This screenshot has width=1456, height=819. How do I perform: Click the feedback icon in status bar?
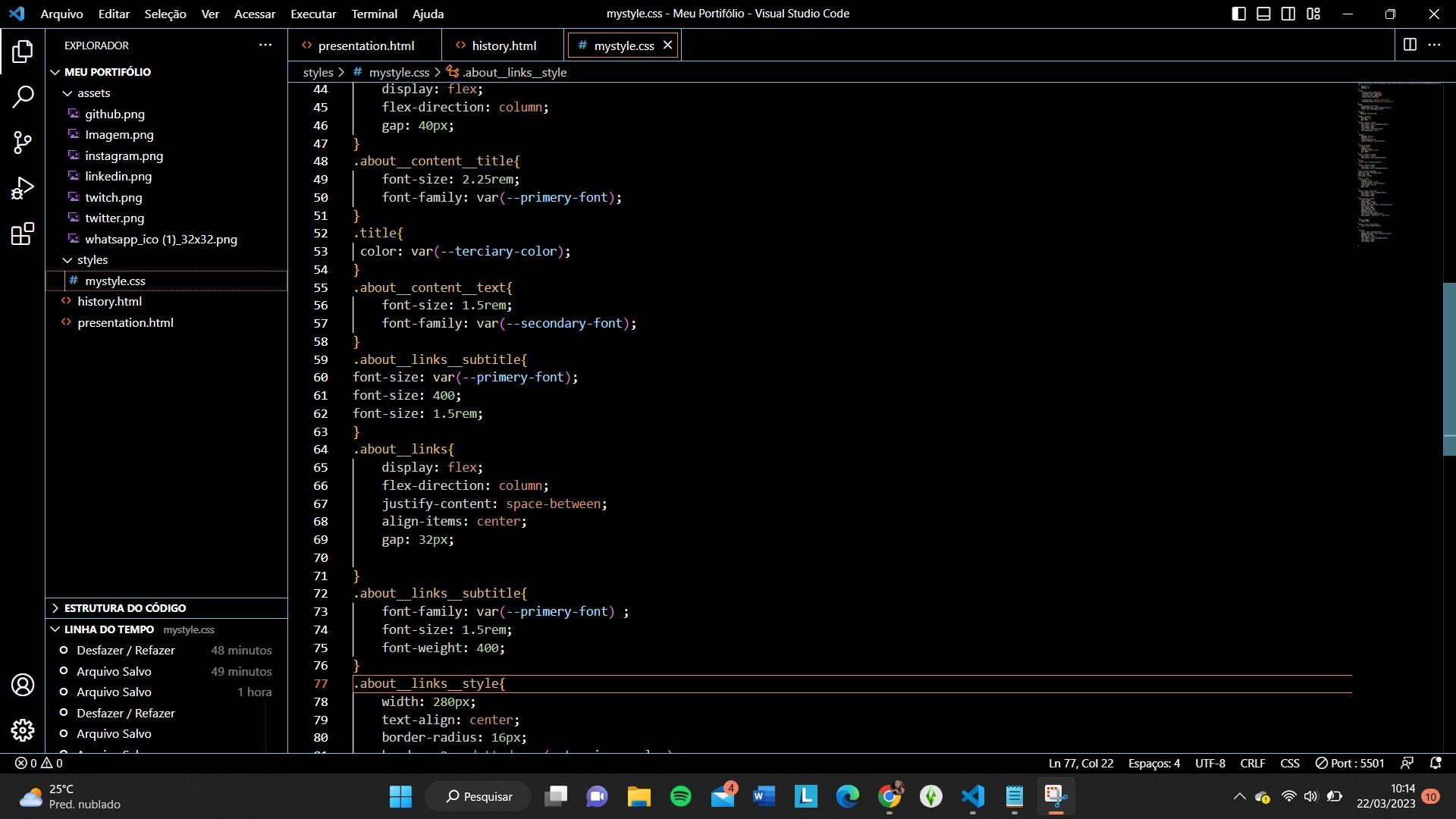pos(1407,764)
